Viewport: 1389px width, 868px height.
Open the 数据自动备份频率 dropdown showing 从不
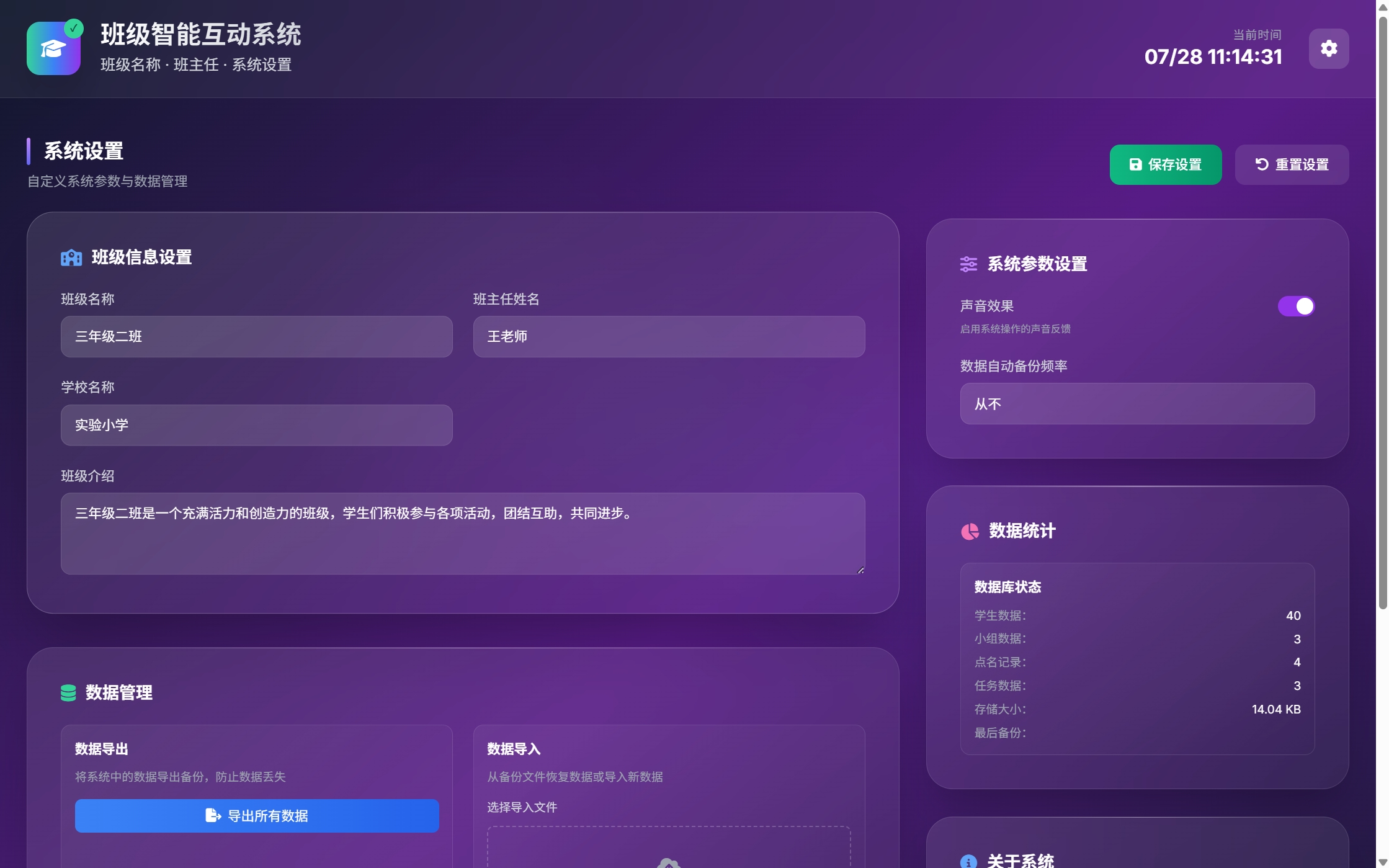[x=1137, y=404]
